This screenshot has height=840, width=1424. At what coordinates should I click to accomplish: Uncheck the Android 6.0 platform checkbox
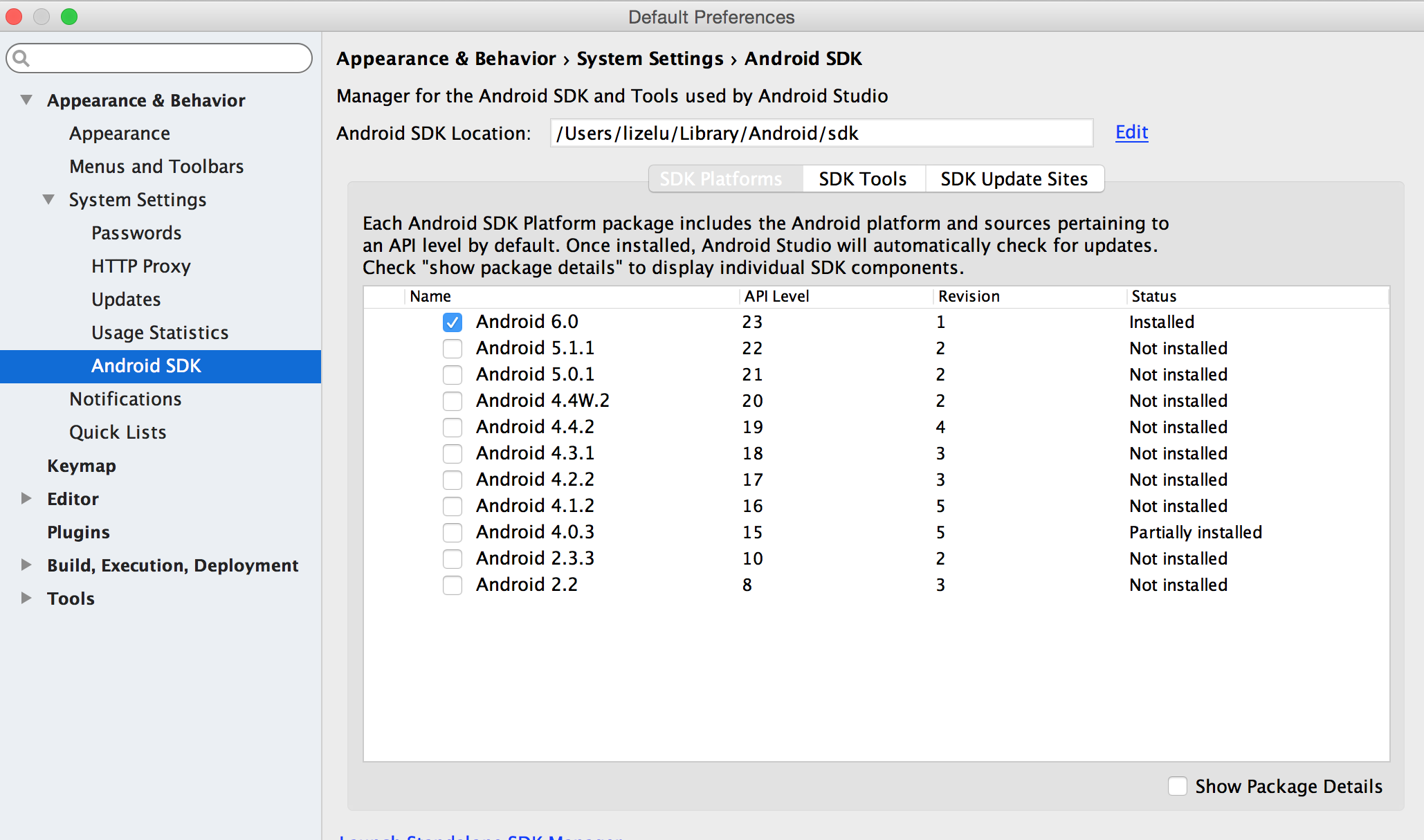point(453,322)
